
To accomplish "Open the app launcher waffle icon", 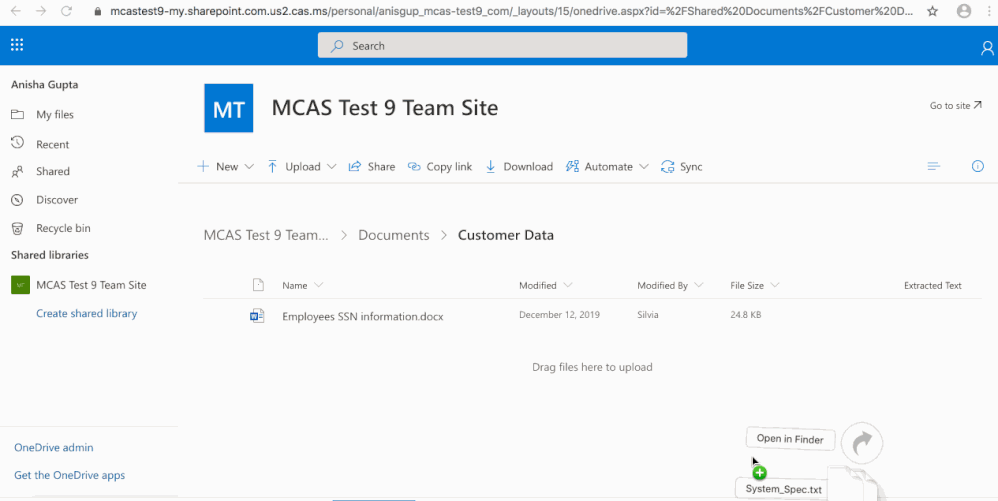I will (x=17, y=45).
